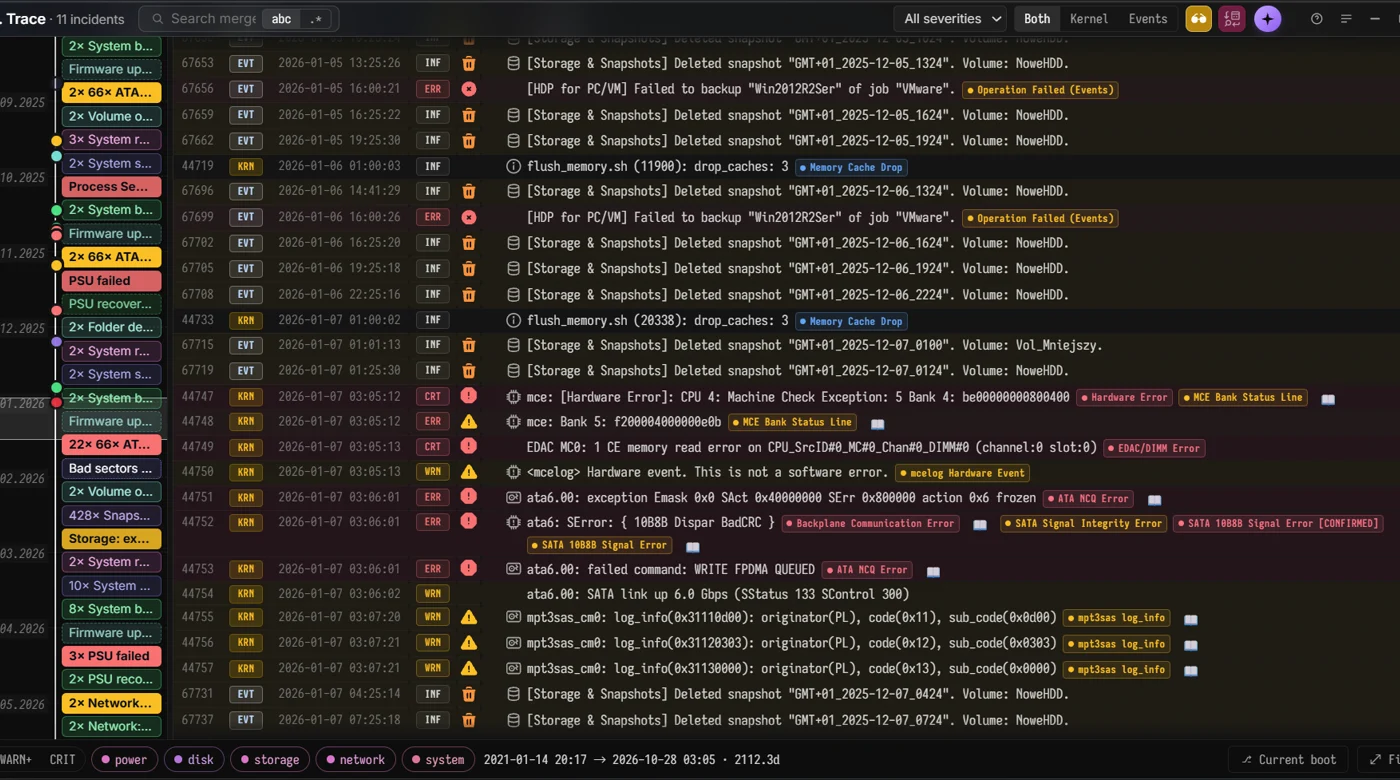Click the book icon on the ata6.00 exception row

tap(1154, 500)
